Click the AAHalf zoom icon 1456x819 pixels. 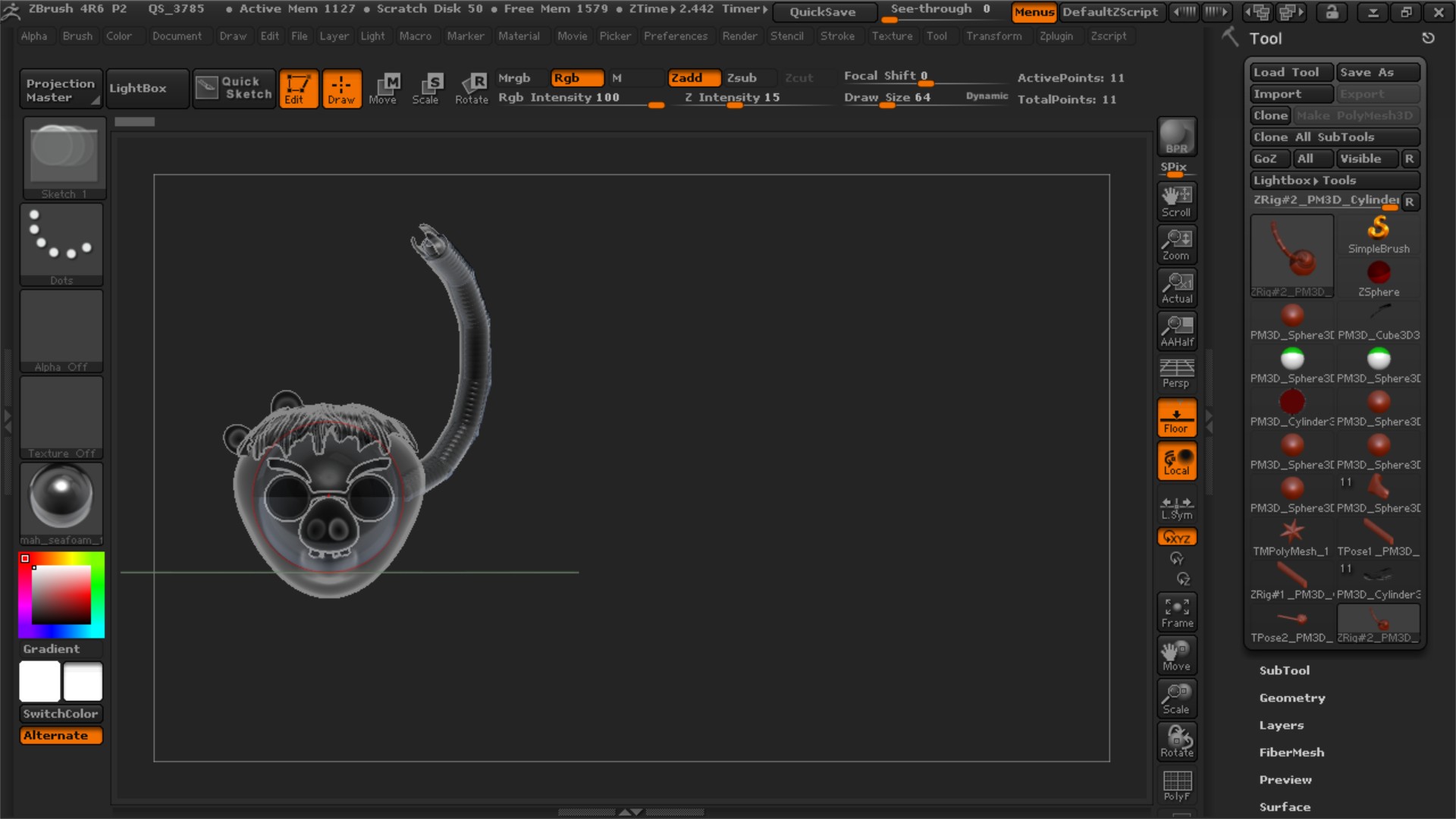[x=1176, y=331]
